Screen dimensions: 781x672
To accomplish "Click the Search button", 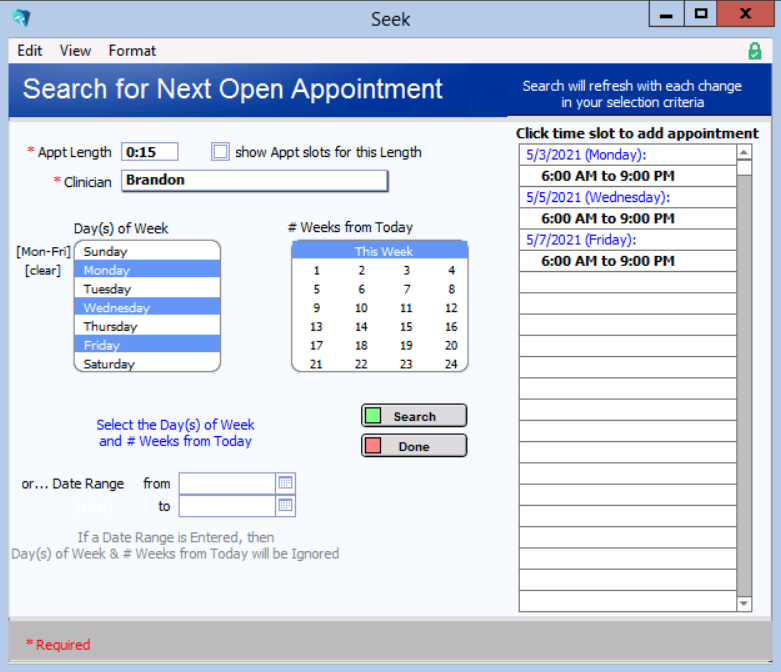I will point(414,416).
